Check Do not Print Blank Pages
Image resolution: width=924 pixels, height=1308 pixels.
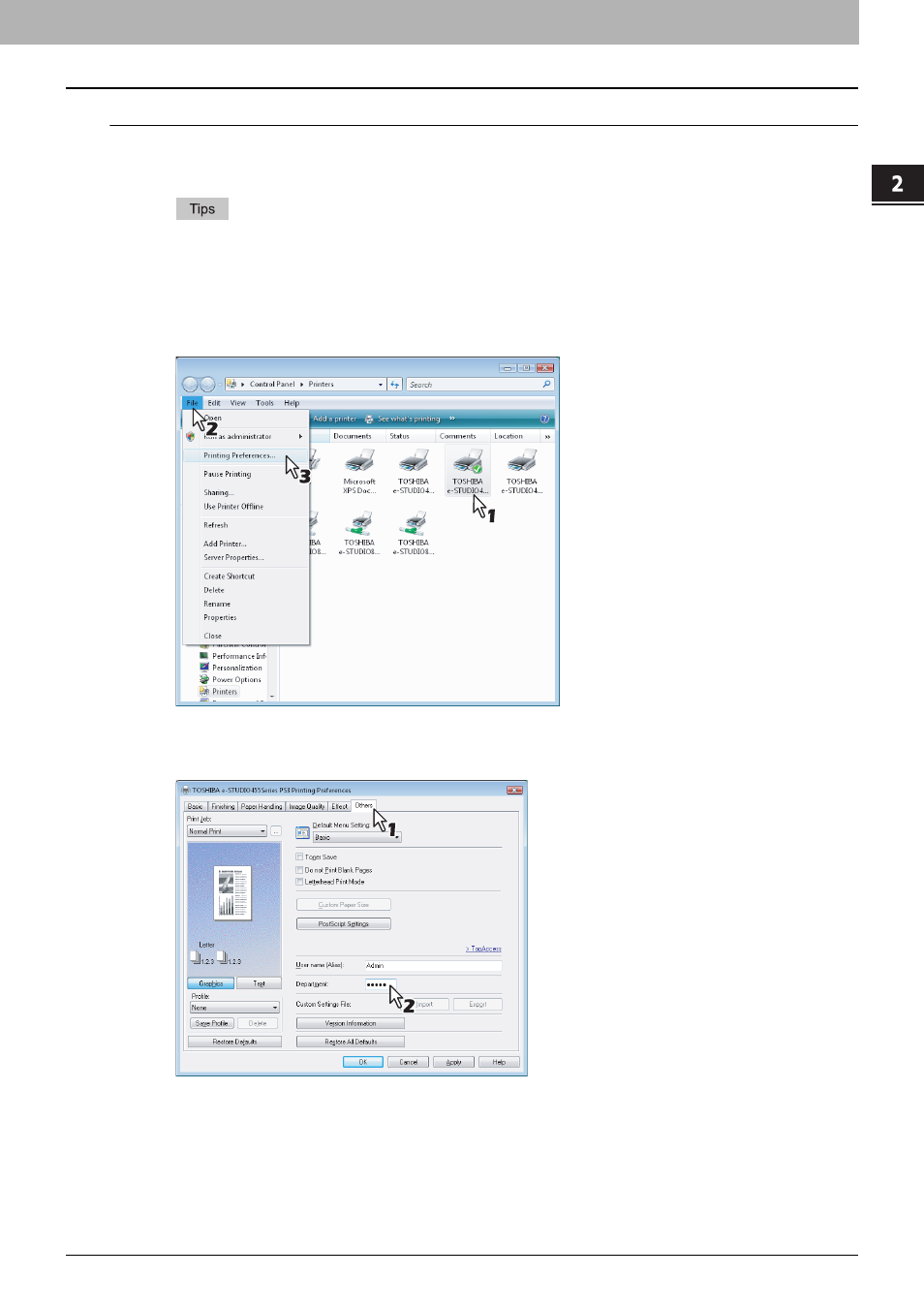(299, 870)
